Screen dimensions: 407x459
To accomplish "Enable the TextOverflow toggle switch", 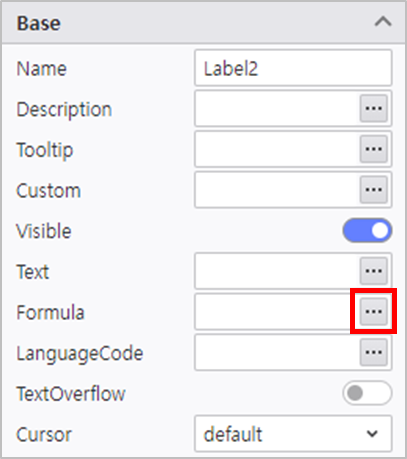I will [367, 393].
